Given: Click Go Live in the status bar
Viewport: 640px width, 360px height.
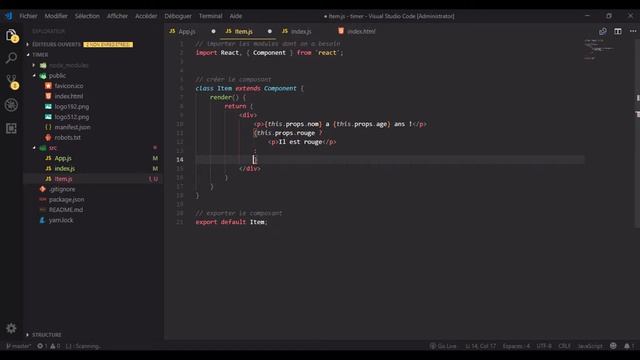Looking at the screenshot, I should pyautogui.click(x=443, y=346).
